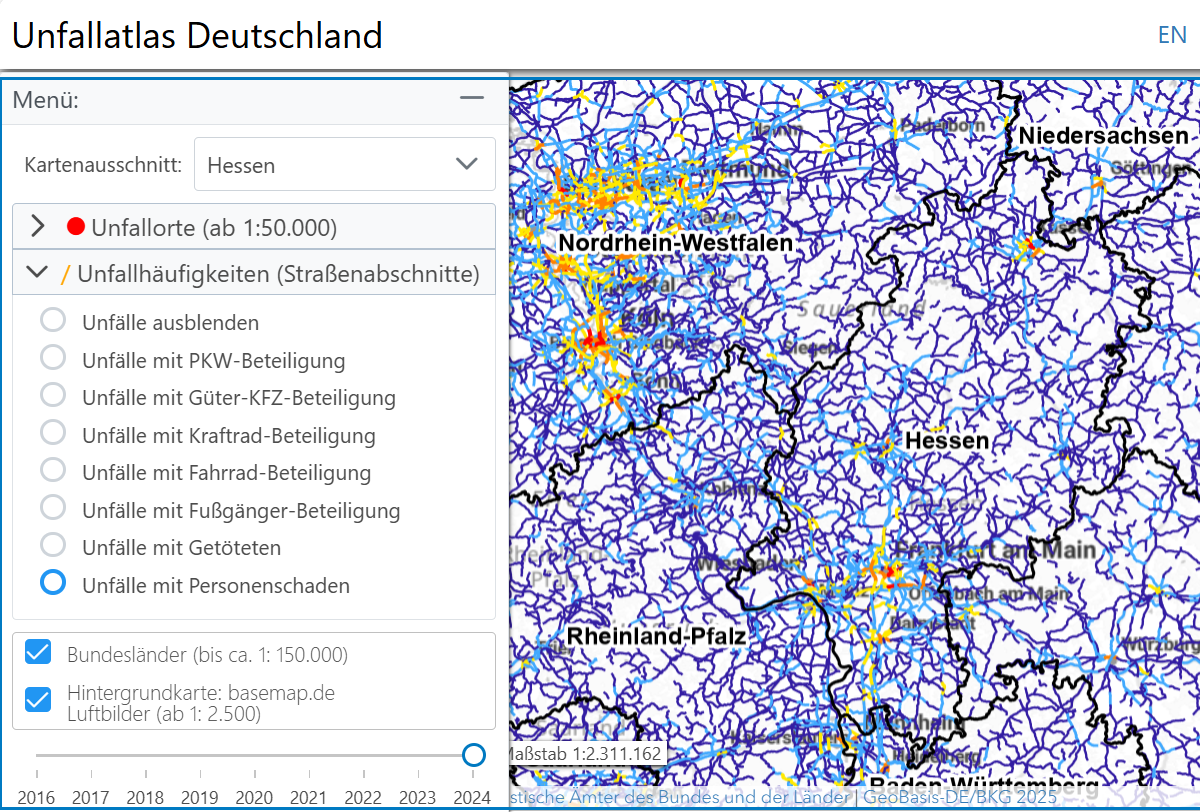This screenshot has height=812, width=1200.
Task: Click the red dot Unfallorte icon
Action: pos(76,227)
